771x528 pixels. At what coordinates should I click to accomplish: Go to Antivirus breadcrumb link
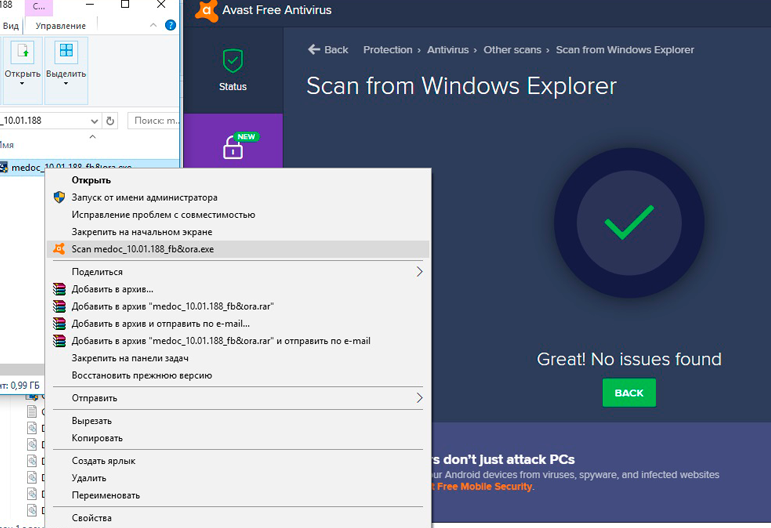click(447, 50)
